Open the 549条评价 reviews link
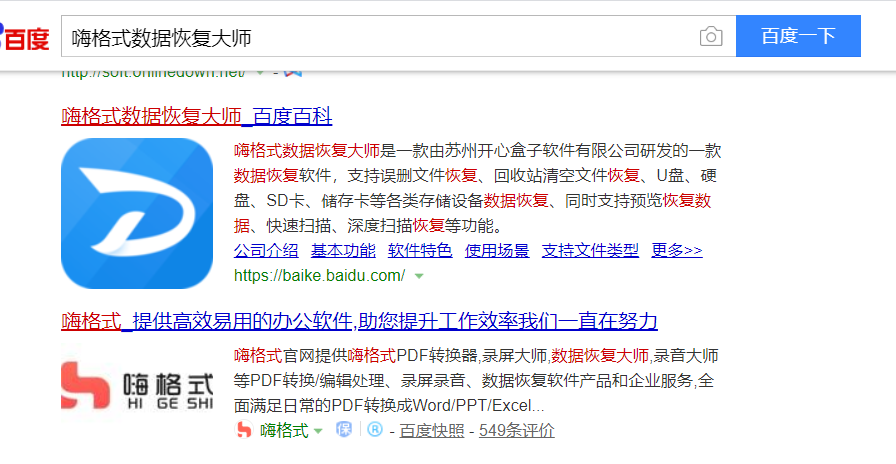The width and height of the screenshot is (896, 464). coord(517,430)
